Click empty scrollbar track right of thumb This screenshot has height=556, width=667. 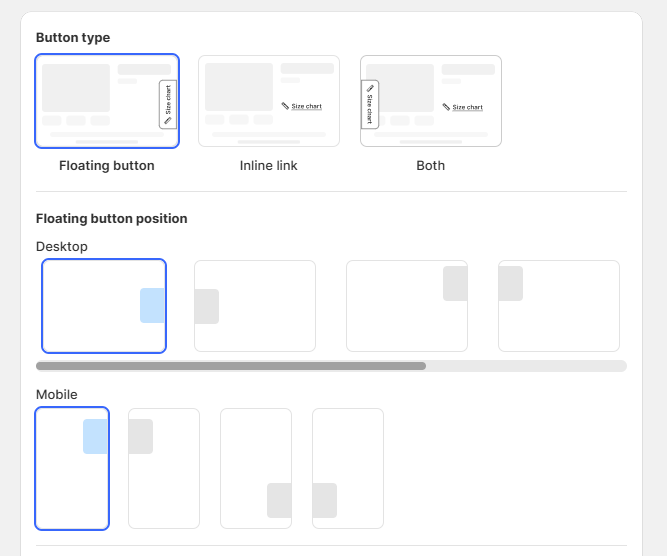526,366
